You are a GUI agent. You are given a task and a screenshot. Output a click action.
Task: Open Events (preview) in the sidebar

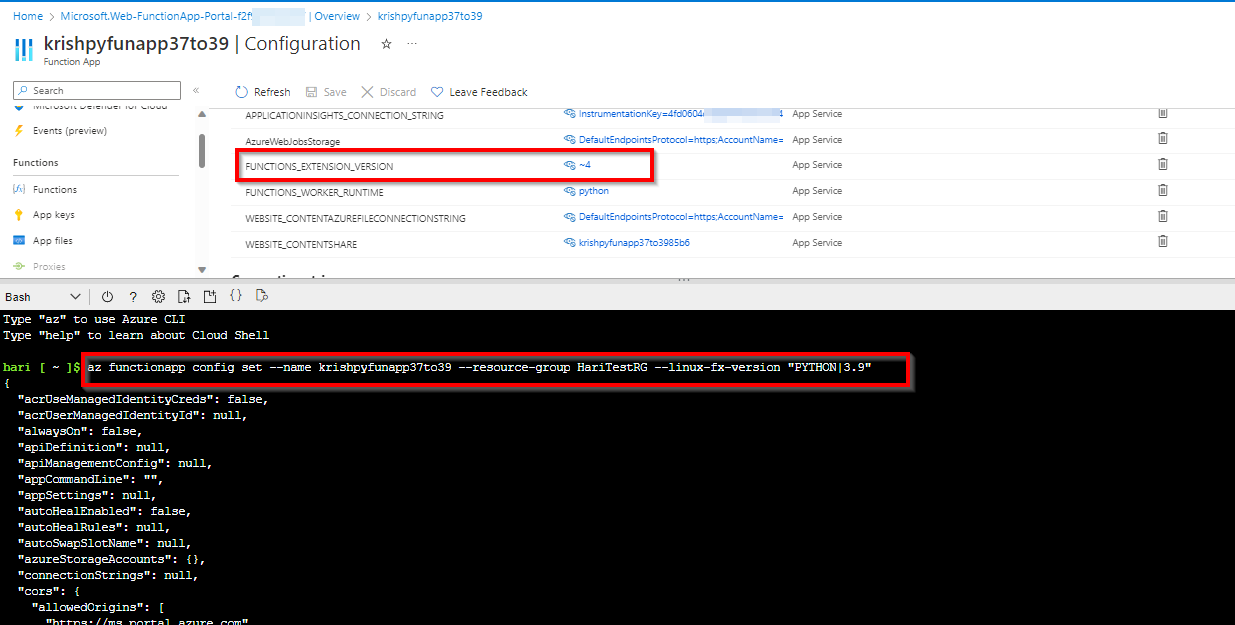pos(70,131)
